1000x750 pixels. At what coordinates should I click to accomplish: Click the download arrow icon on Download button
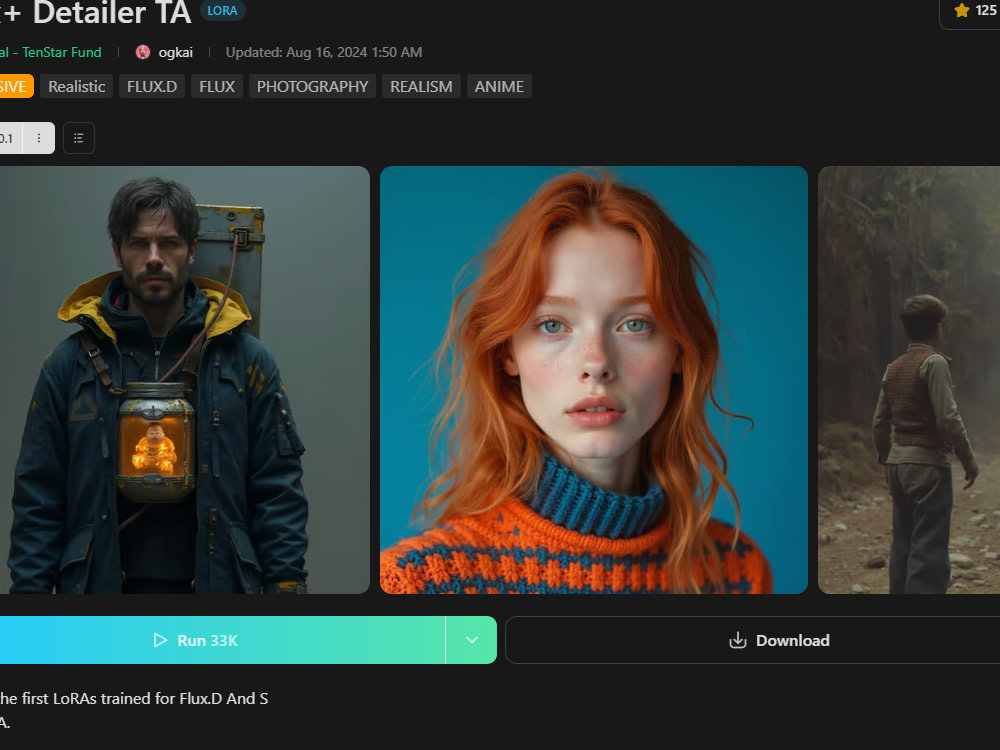point(737,640)
